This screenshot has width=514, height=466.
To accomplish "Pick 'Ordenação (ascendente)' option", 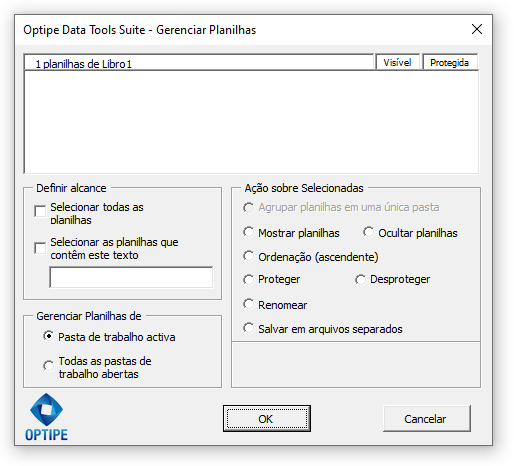I will tap(248, 256).
